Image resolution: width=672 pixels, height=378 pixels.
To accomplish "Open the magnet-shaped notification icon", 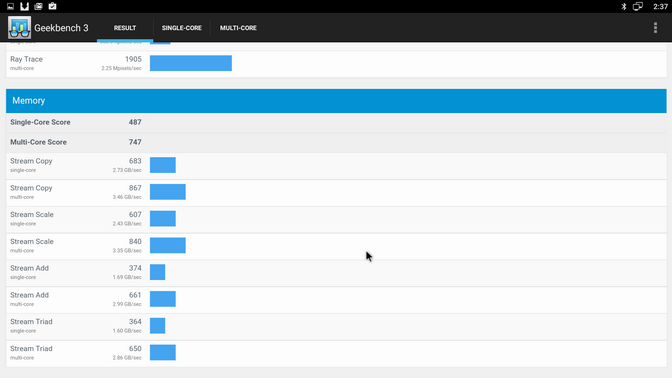I will coord(24,6).
